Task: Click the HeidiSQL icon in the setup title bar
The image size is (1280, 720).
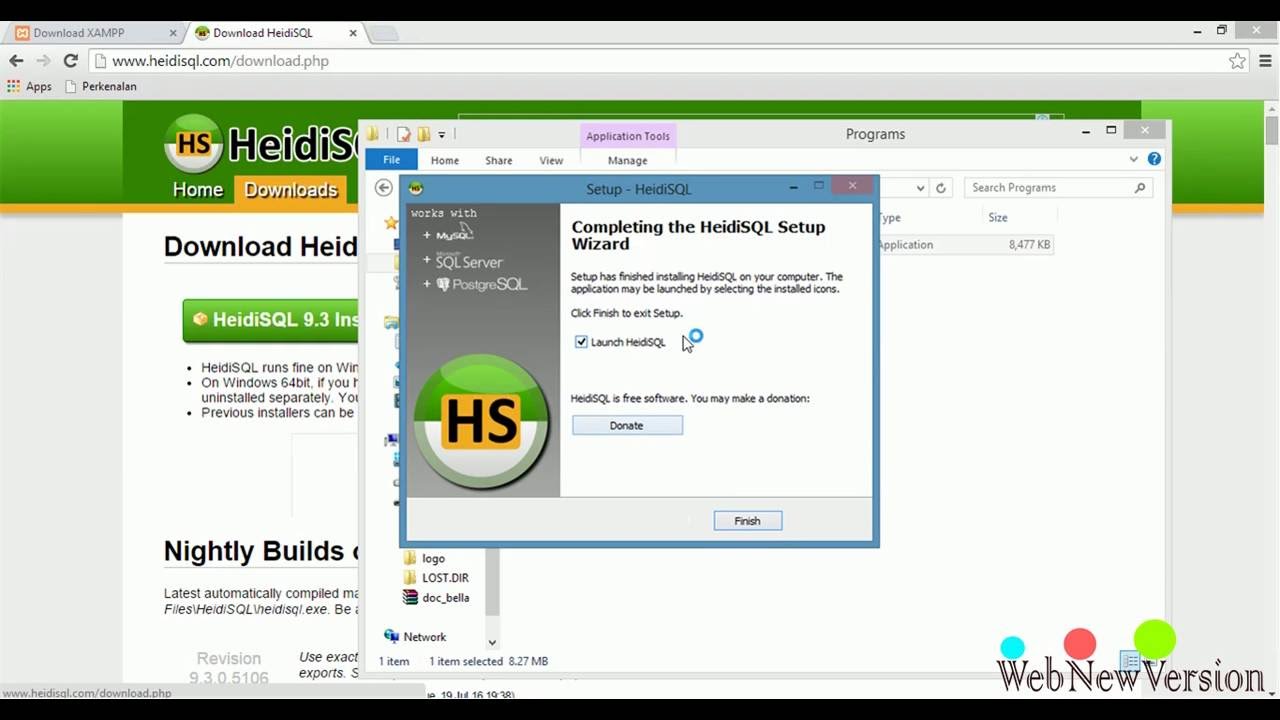Action: pos(416,188)
